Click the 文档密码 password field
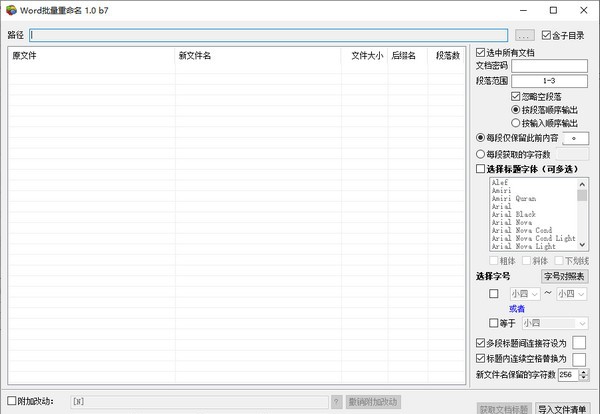The height and width of the screenshot is (414, 600). point(549,66)
